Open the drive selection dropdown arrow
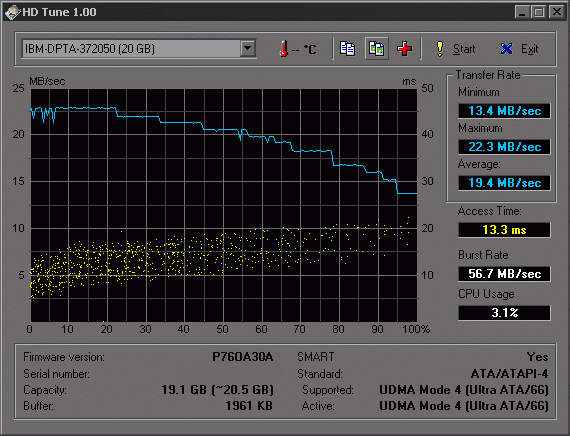 pyautogui.click(x=248, y=48)
